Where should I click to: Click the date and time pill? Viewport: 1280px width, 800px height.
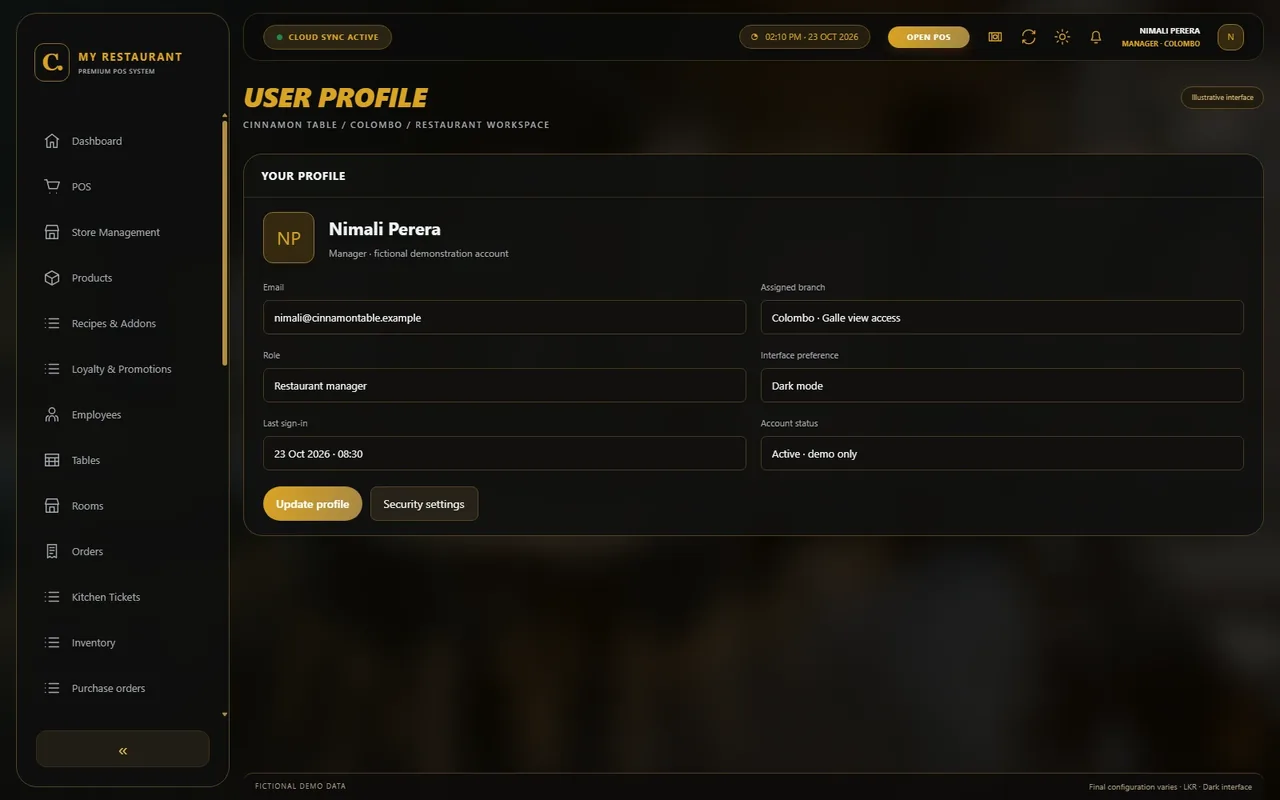pos(804,37)
